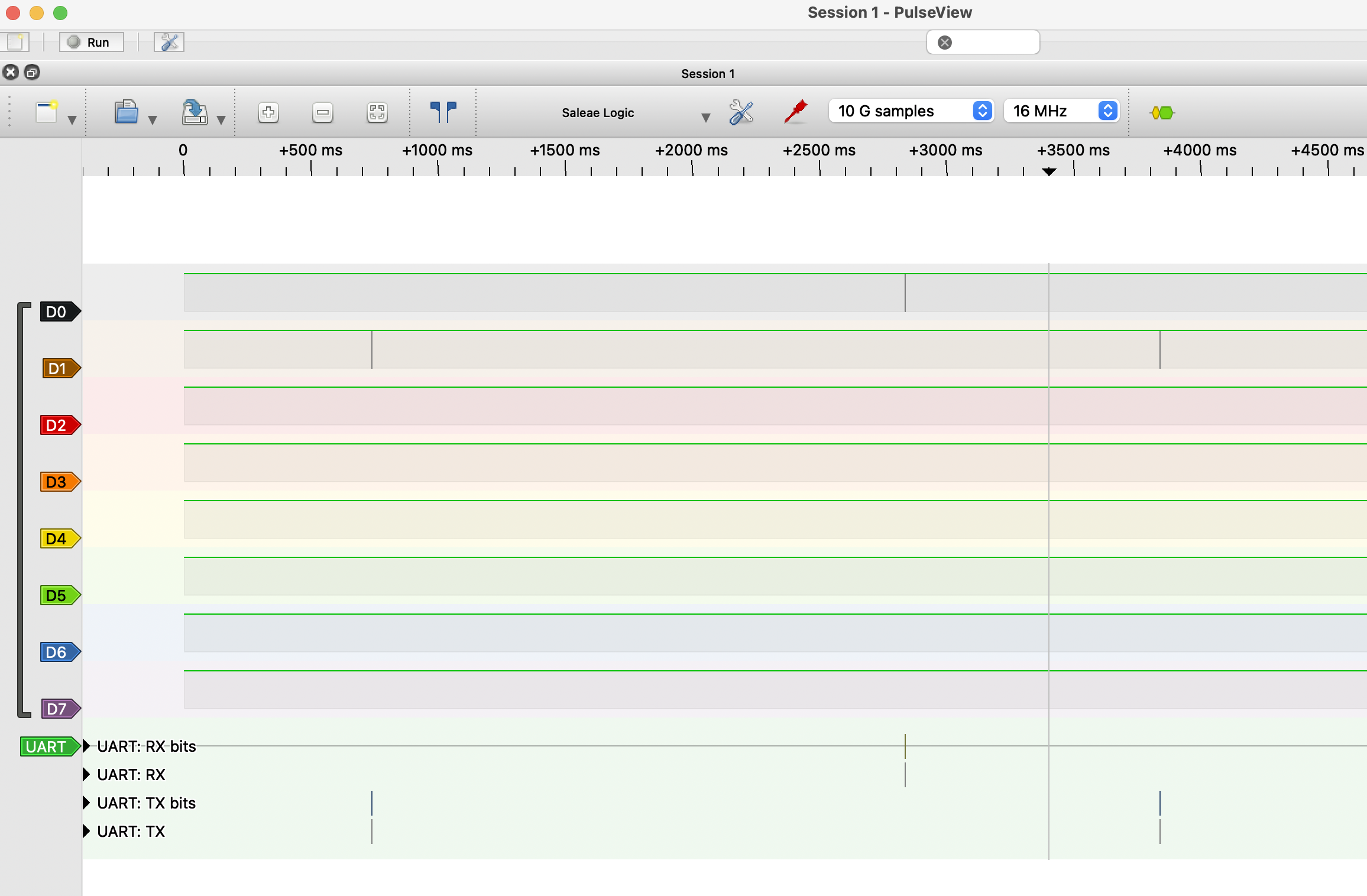1367x896 pixels.
Task: Click the red probe channels icon
Action: pos(796,111)
